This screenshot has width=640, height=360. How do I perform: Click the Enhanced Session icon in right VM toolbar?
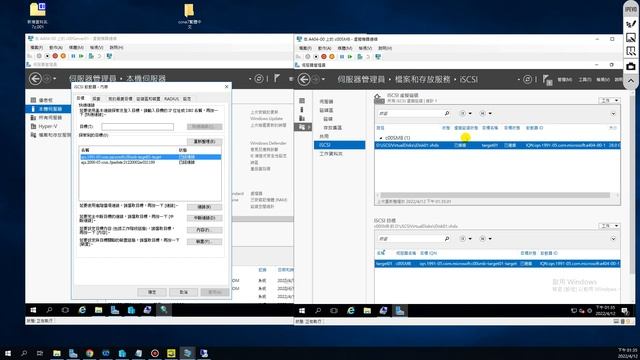point(378,57)
